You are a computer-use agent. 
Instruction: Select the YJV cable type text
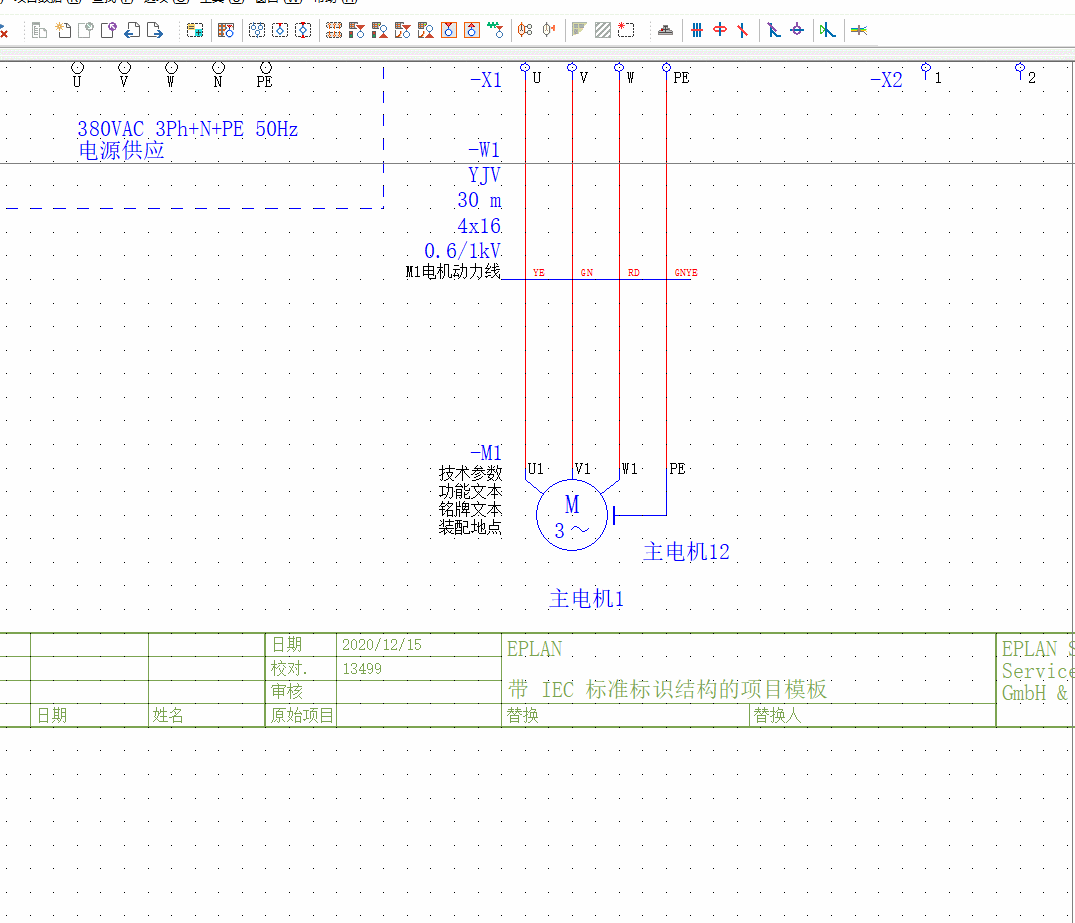(485, 176)
